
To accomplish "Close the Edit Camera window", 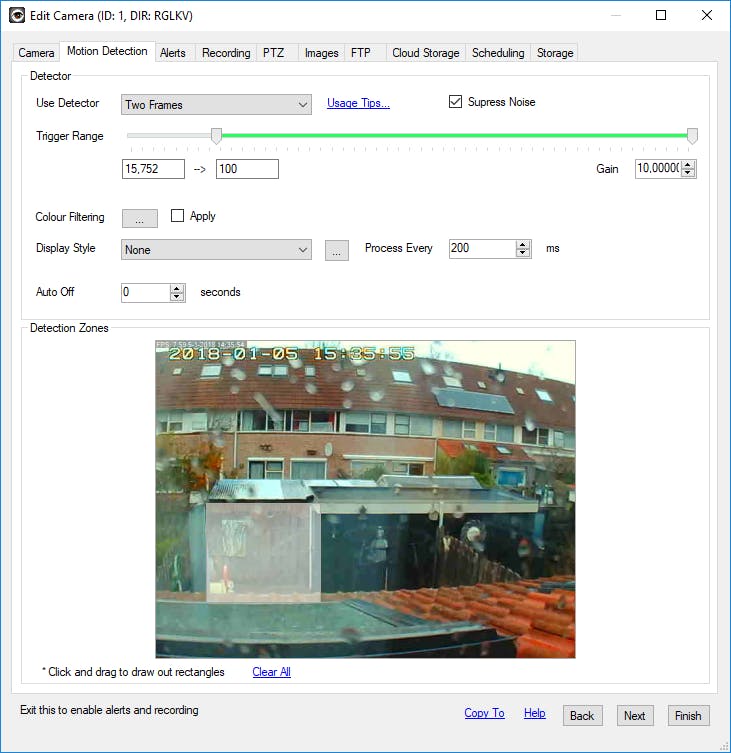I will (x=707, y=15).
